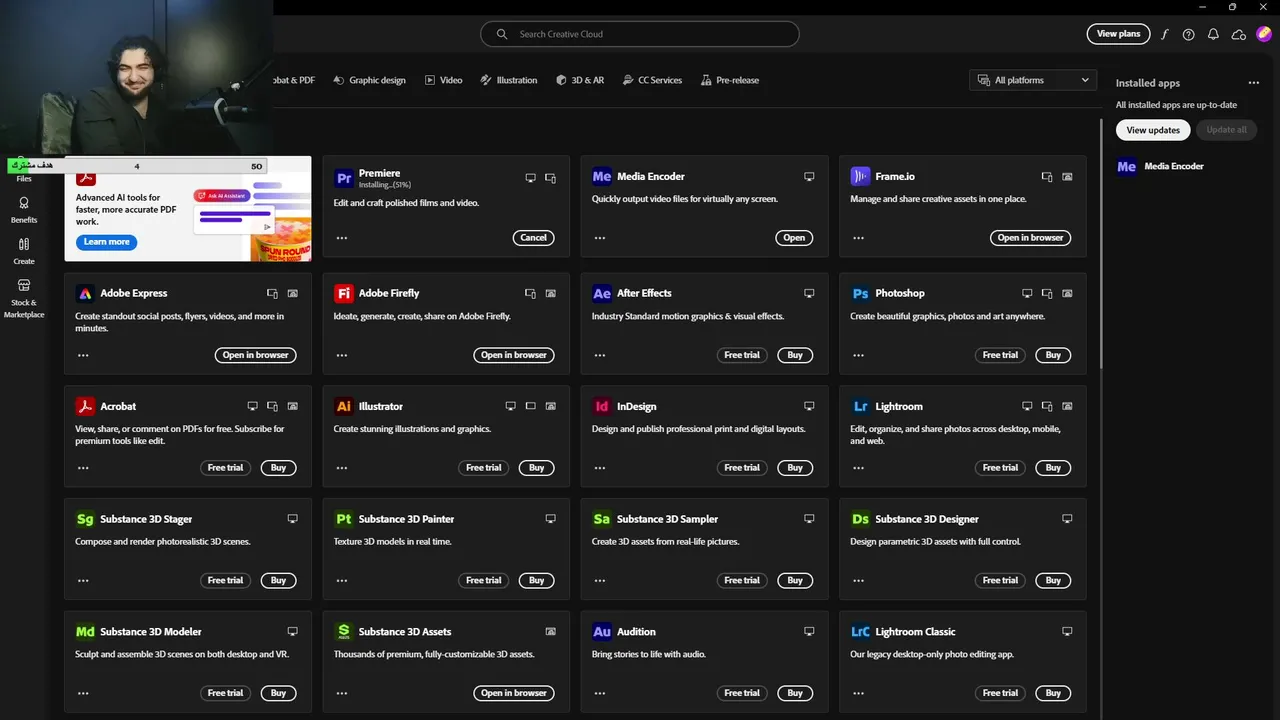Click the Media Encoder icon in Installed apps
Screen dimensions: 1280x720
coord(1126,167)
